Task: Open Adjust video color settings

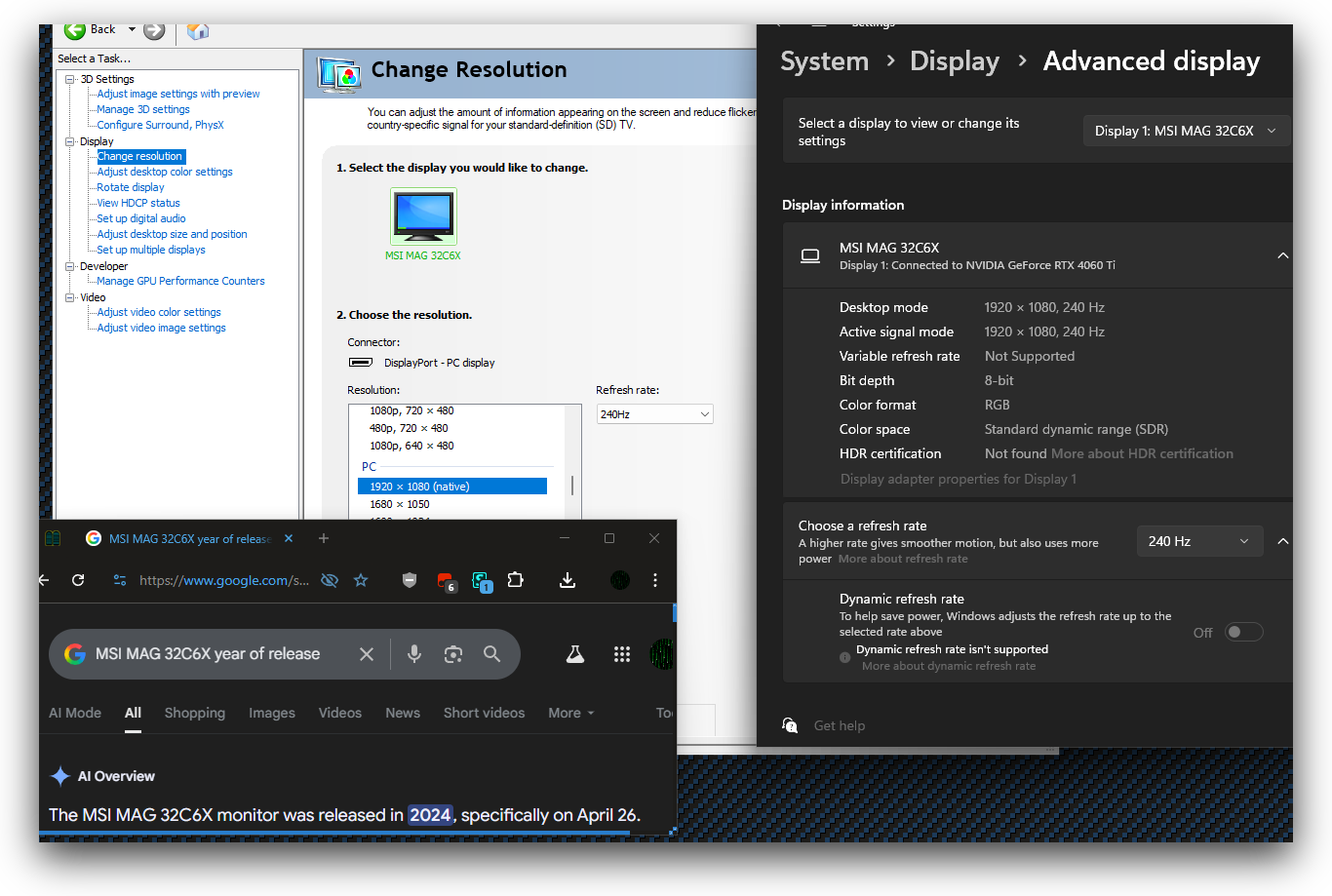Action: coord(159,312)
